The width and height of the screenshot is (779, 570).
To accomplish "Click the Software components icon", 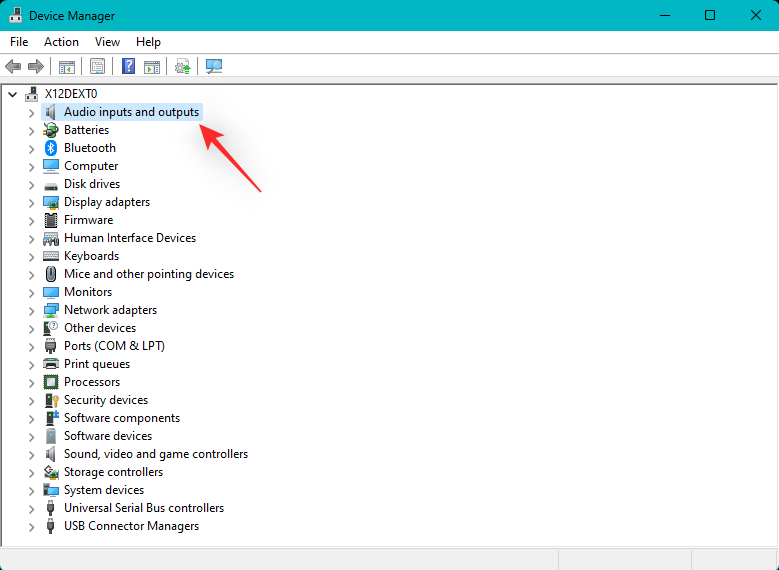I will [x=51, y=418].
